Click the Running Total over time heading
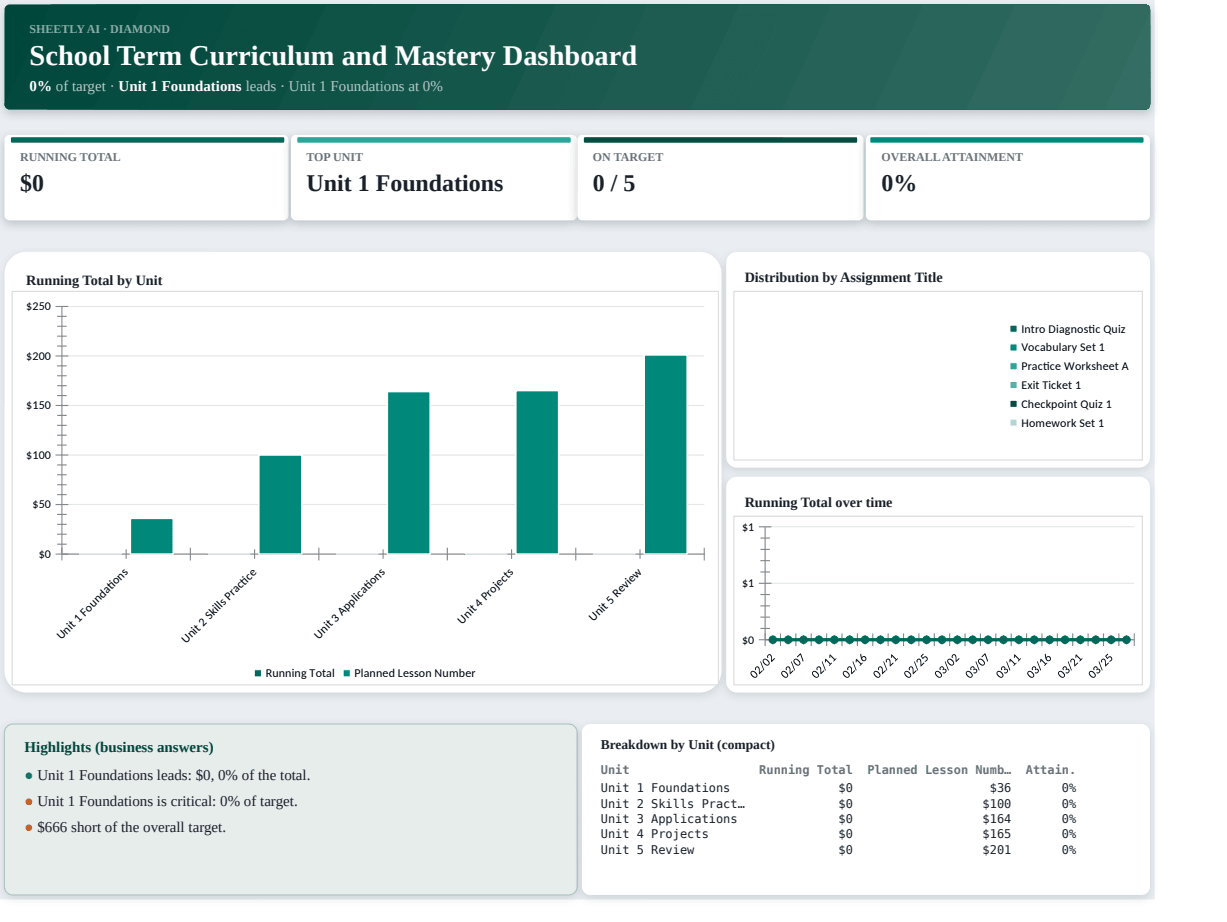Image resolution: width=1227 pixels, height=922 pixels. point(818,503)
